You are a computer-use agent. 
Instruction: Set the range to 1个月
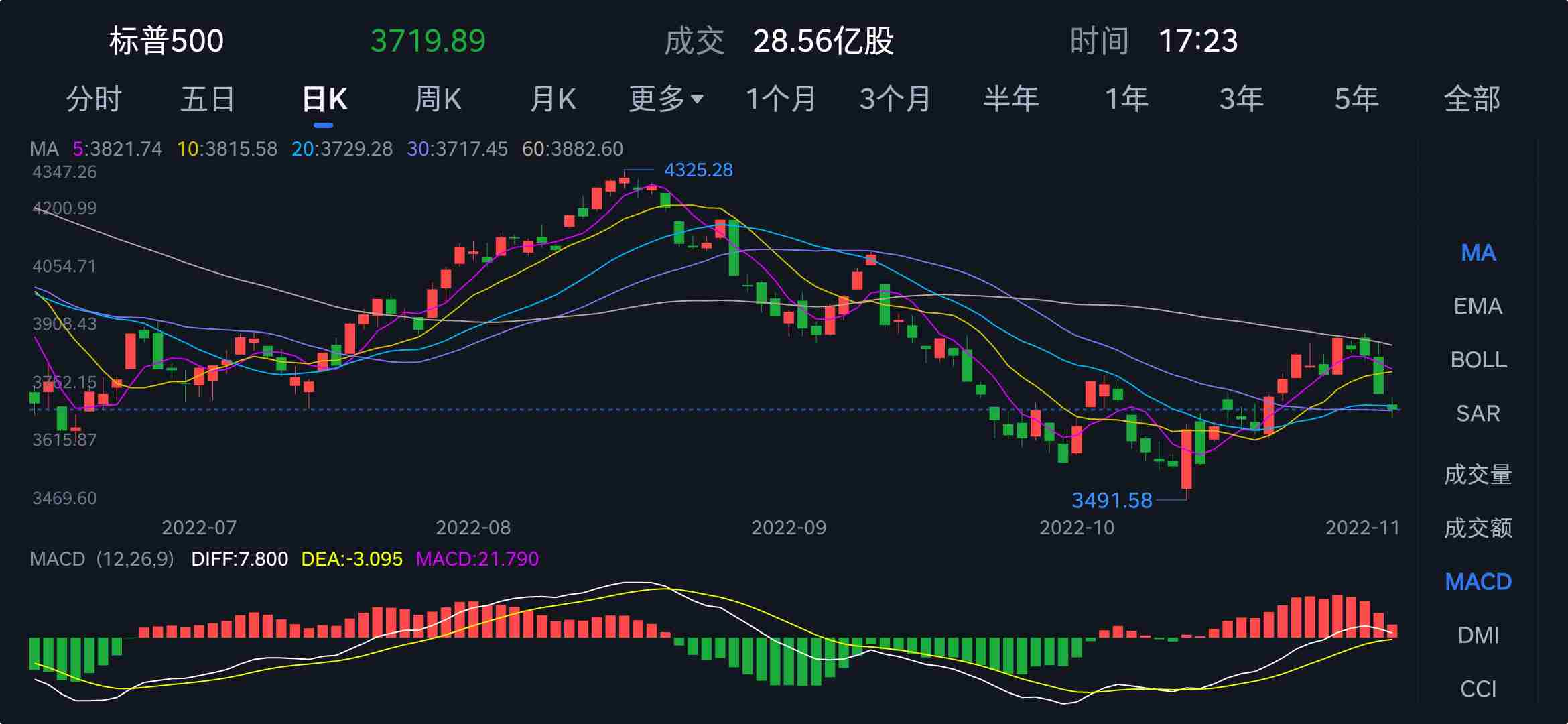(x=781, y=99)
